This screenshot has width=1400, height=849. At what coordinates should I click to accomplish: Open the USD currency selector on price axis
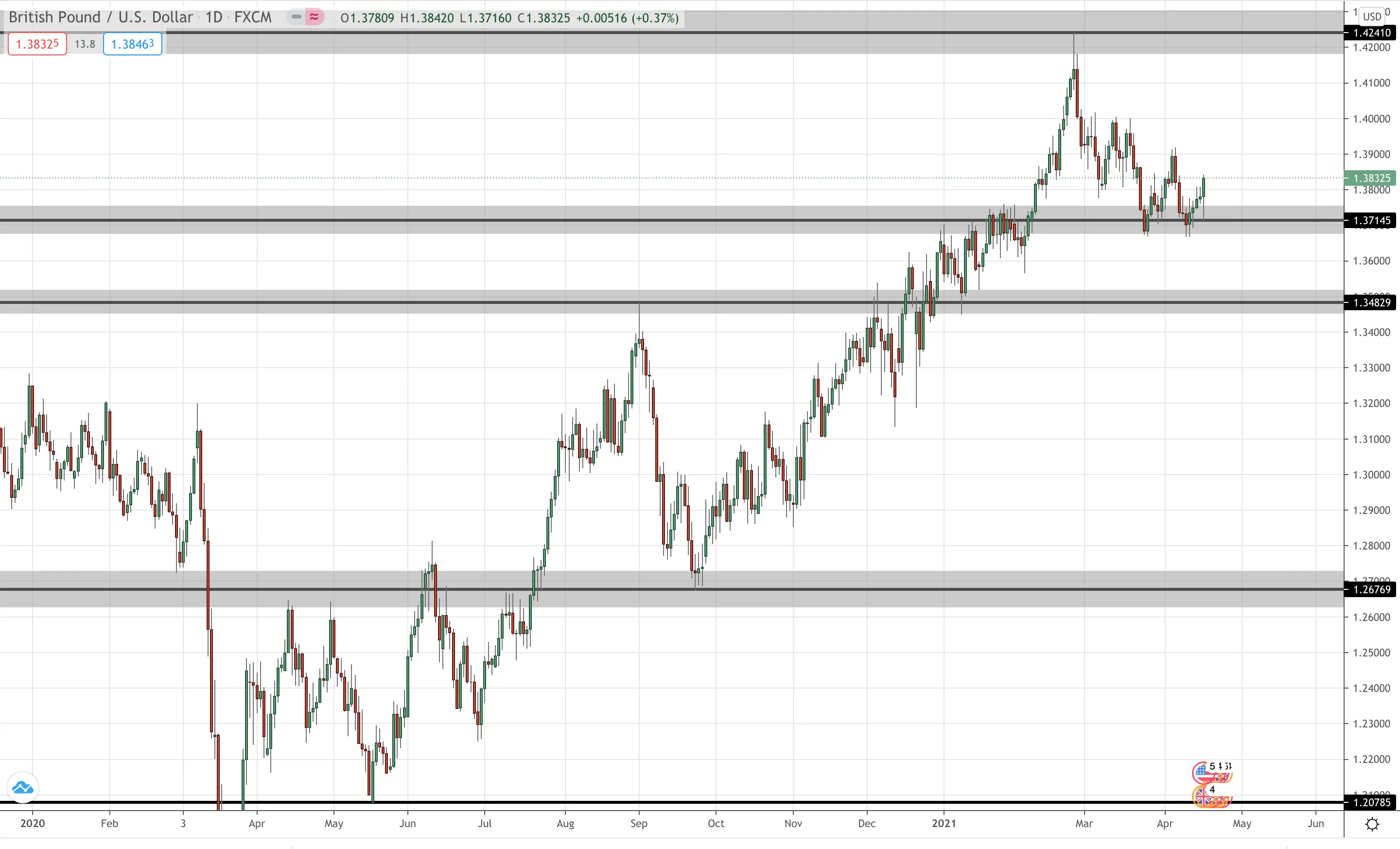1372,16
